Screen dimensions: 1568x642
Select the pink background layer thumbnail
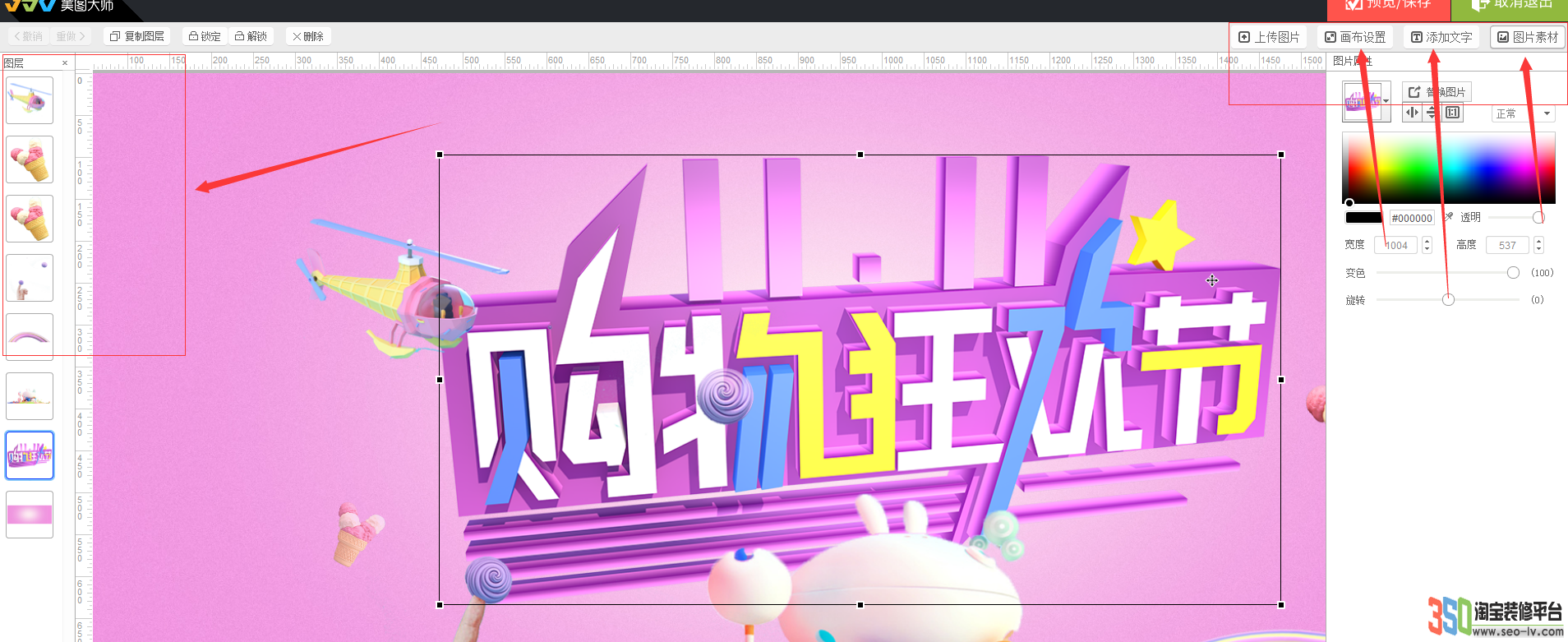[30, 515]
